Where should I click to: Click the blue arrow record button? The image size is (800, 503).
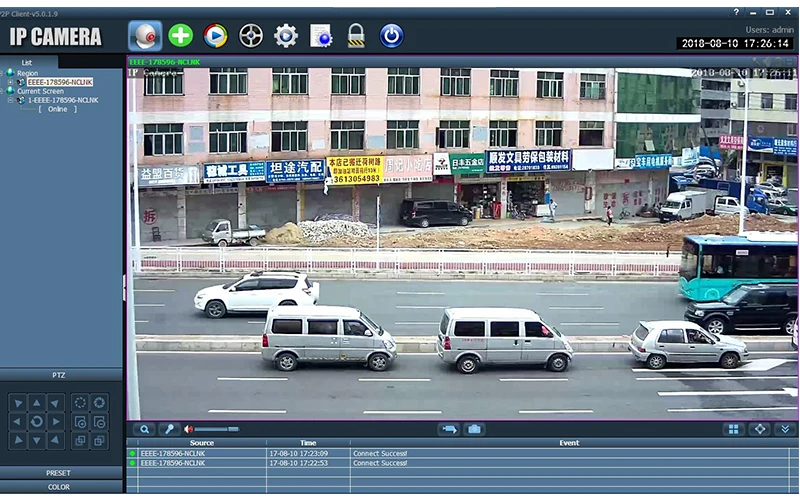[449, 429]
